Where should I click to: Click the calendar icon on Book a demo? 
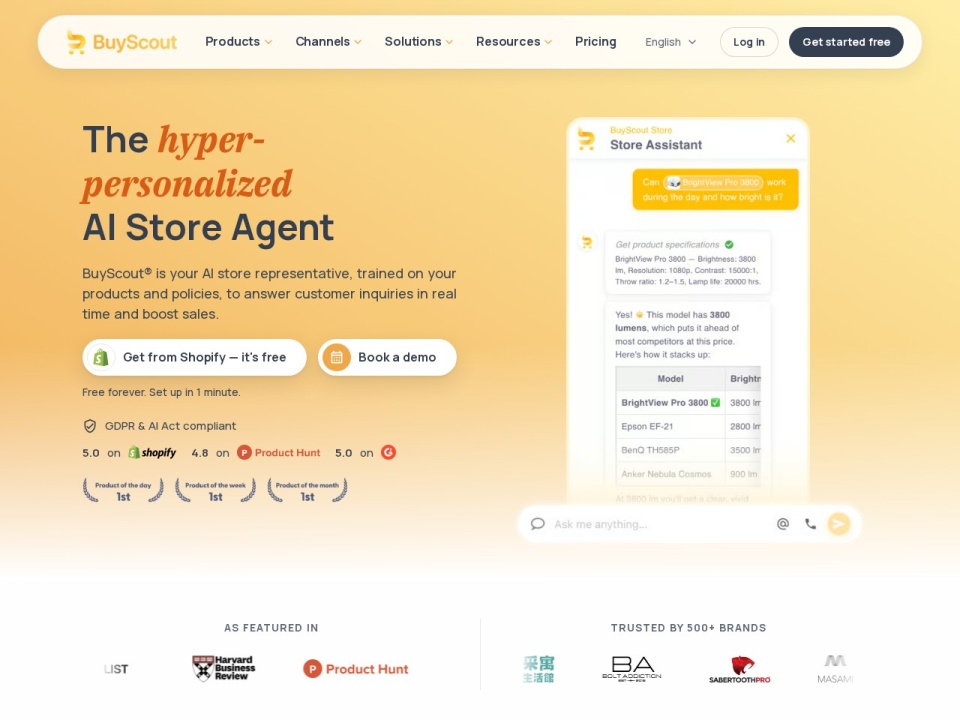tap(337, 357)
